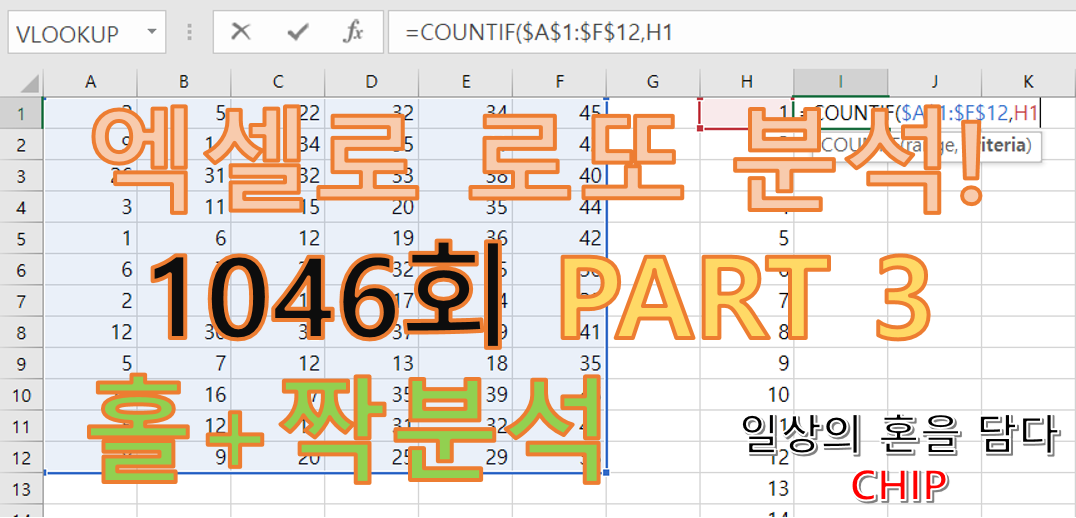Screen dimensions: 1076x518
Task: Select row 1 header
Action: click(21, 113)
